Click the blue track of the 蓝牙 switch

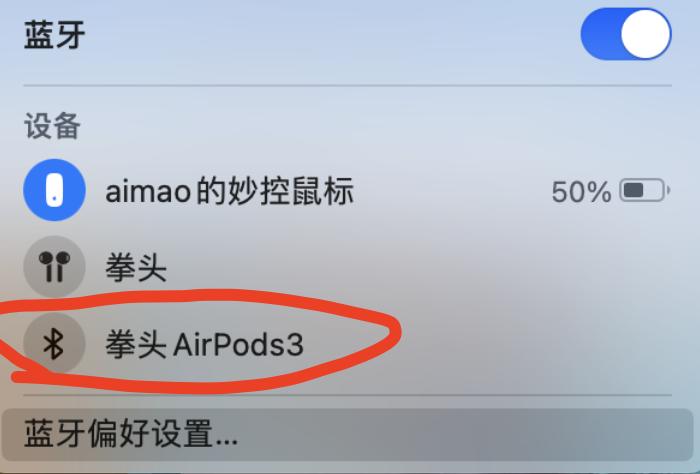(x=600, y=34)
